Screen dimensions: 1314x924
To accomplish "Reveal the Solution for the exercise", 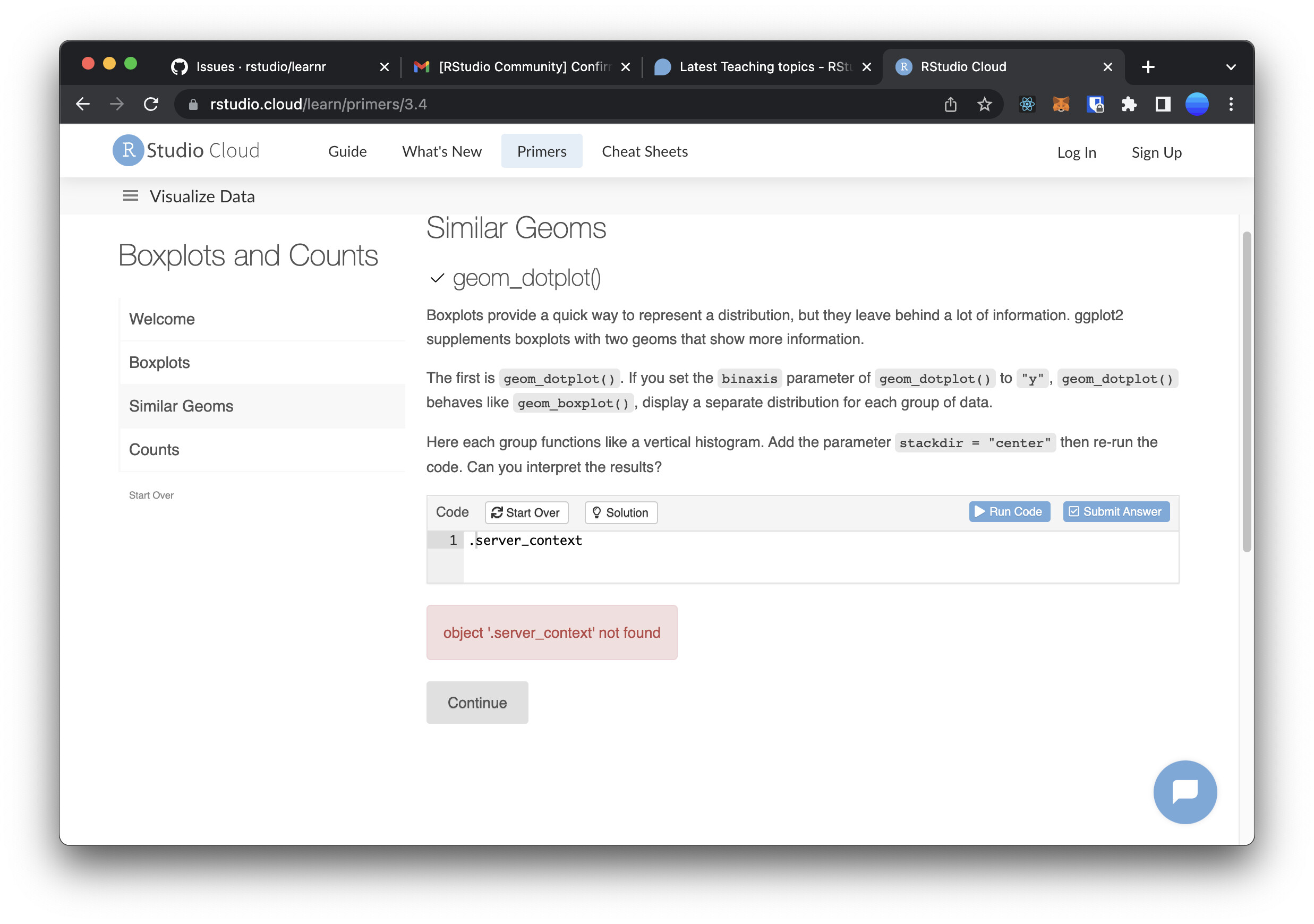I will pyautogui.click(x=621, y=512).
